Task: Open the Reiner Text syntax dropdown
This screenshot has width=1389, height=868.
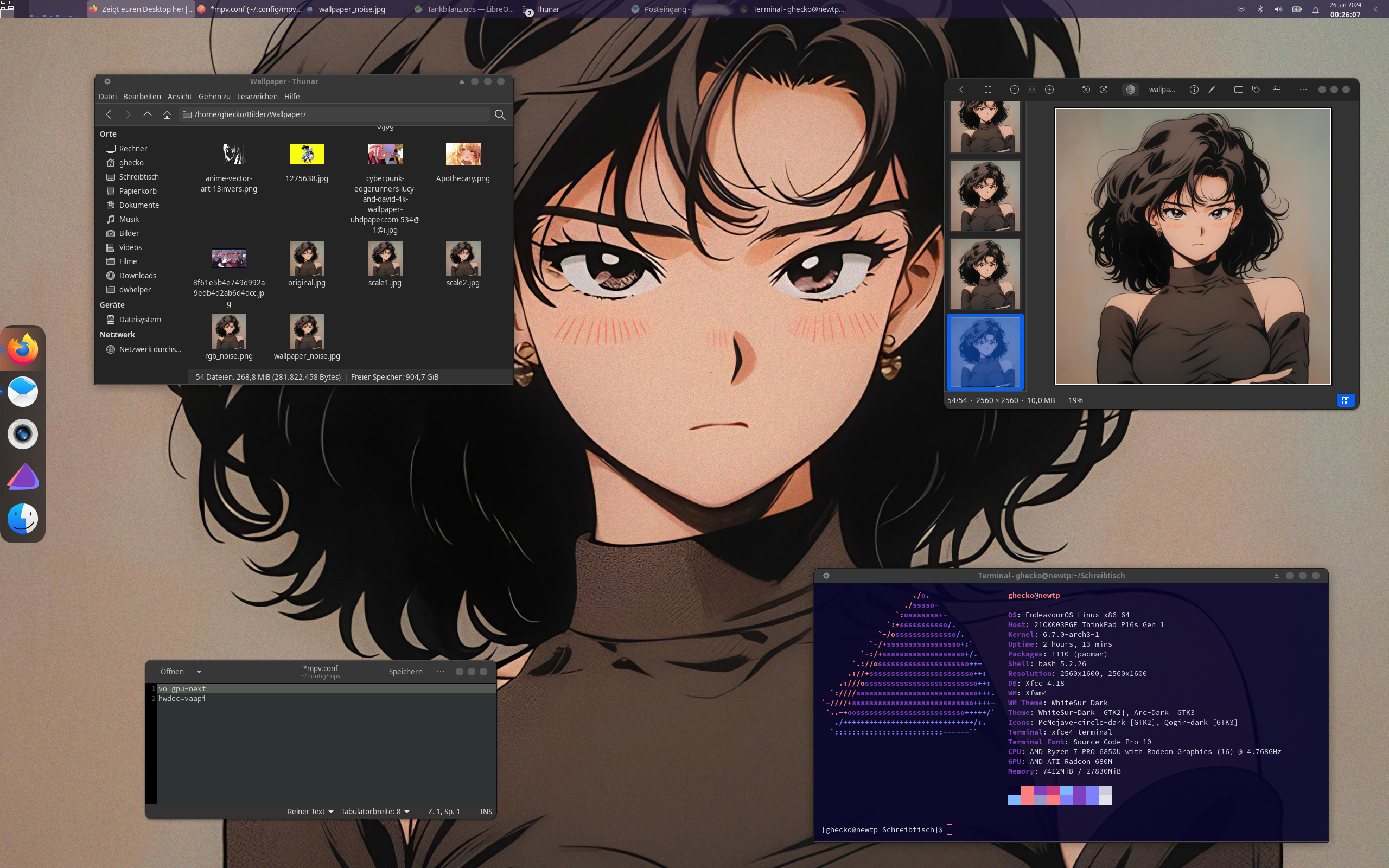Action: 310,811
